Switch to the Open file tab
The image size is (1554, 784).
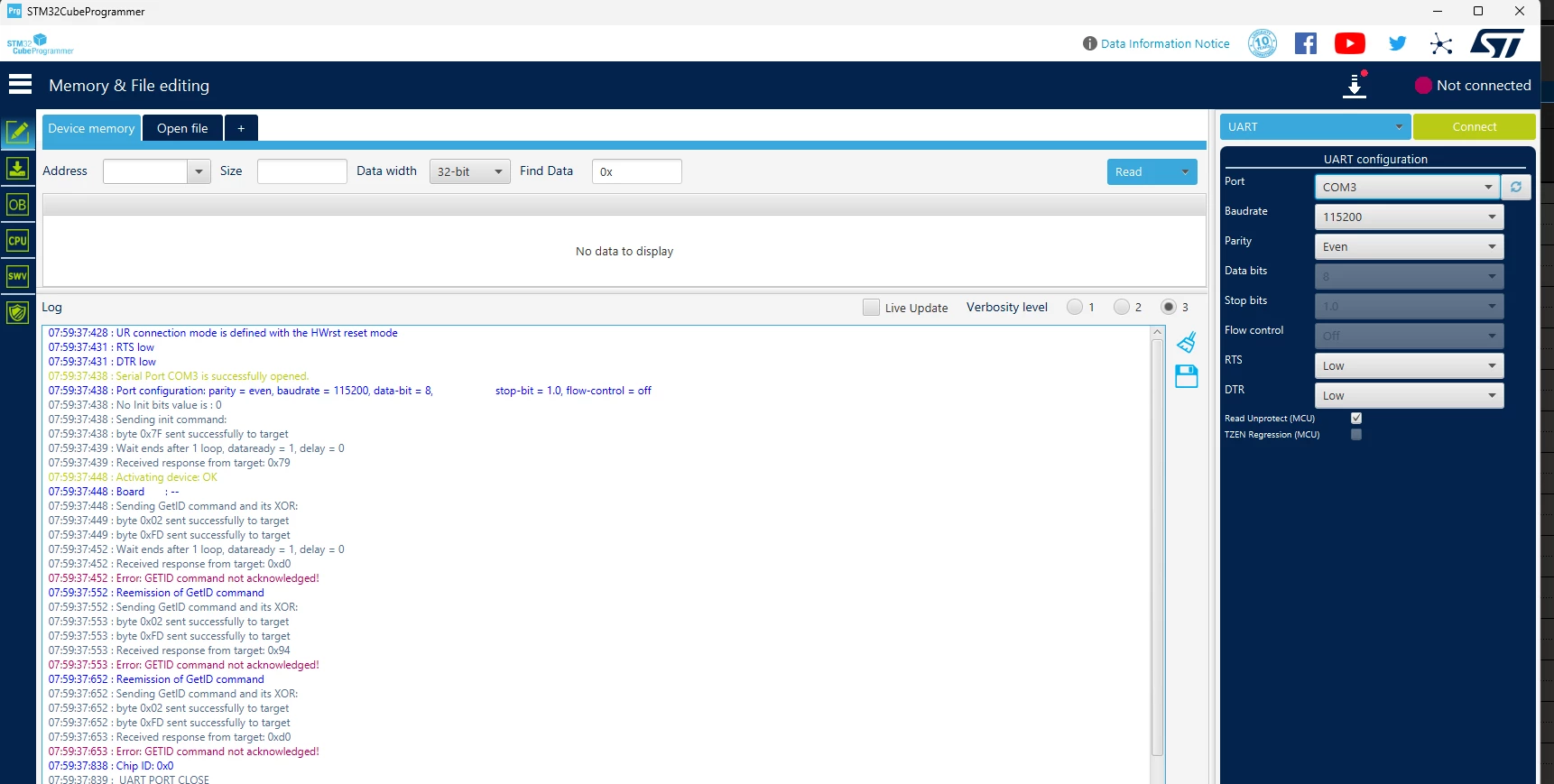pos(182,128)
